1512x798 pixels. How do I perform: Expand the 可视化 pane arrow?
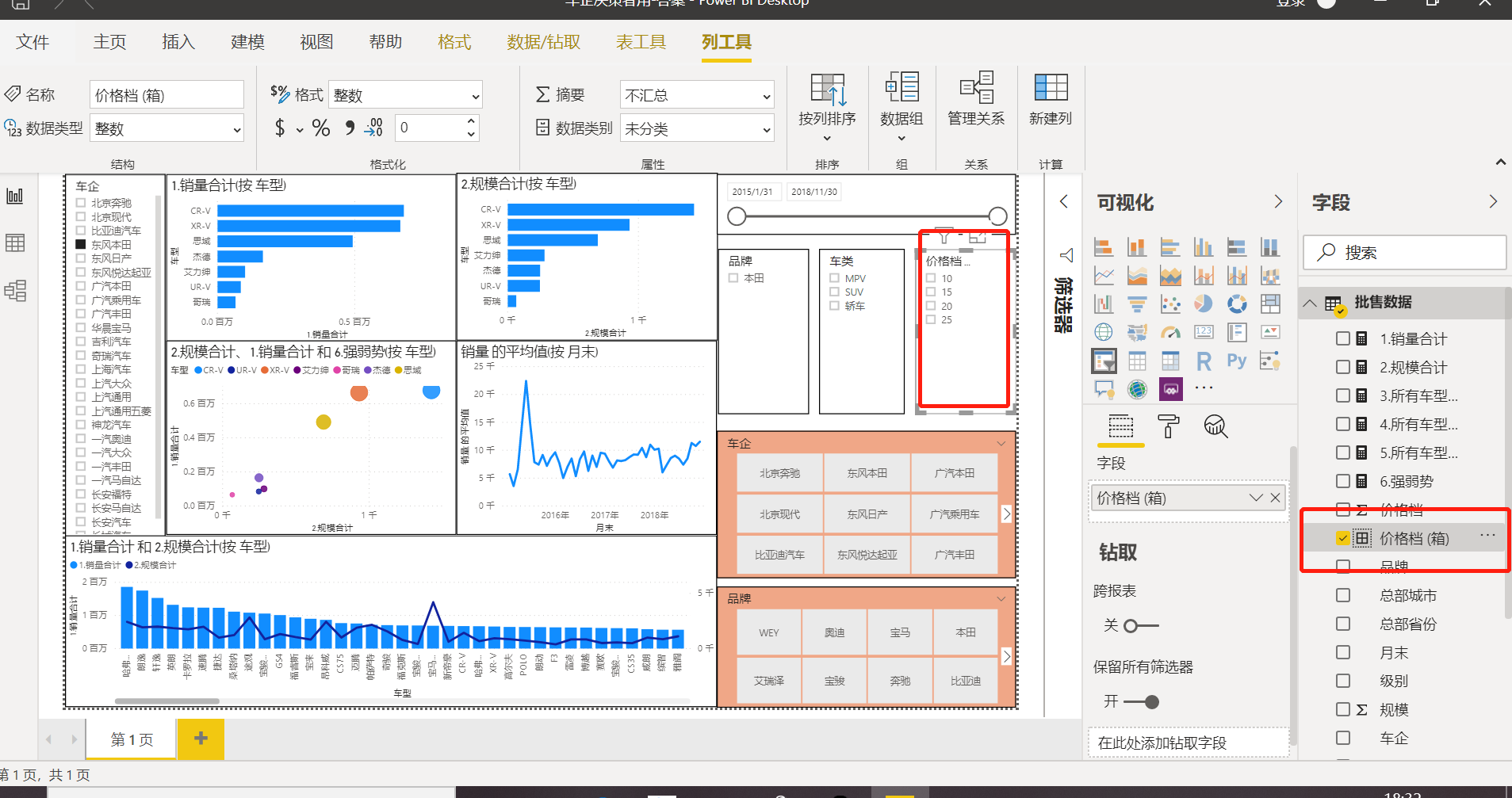pos(1278,201)
